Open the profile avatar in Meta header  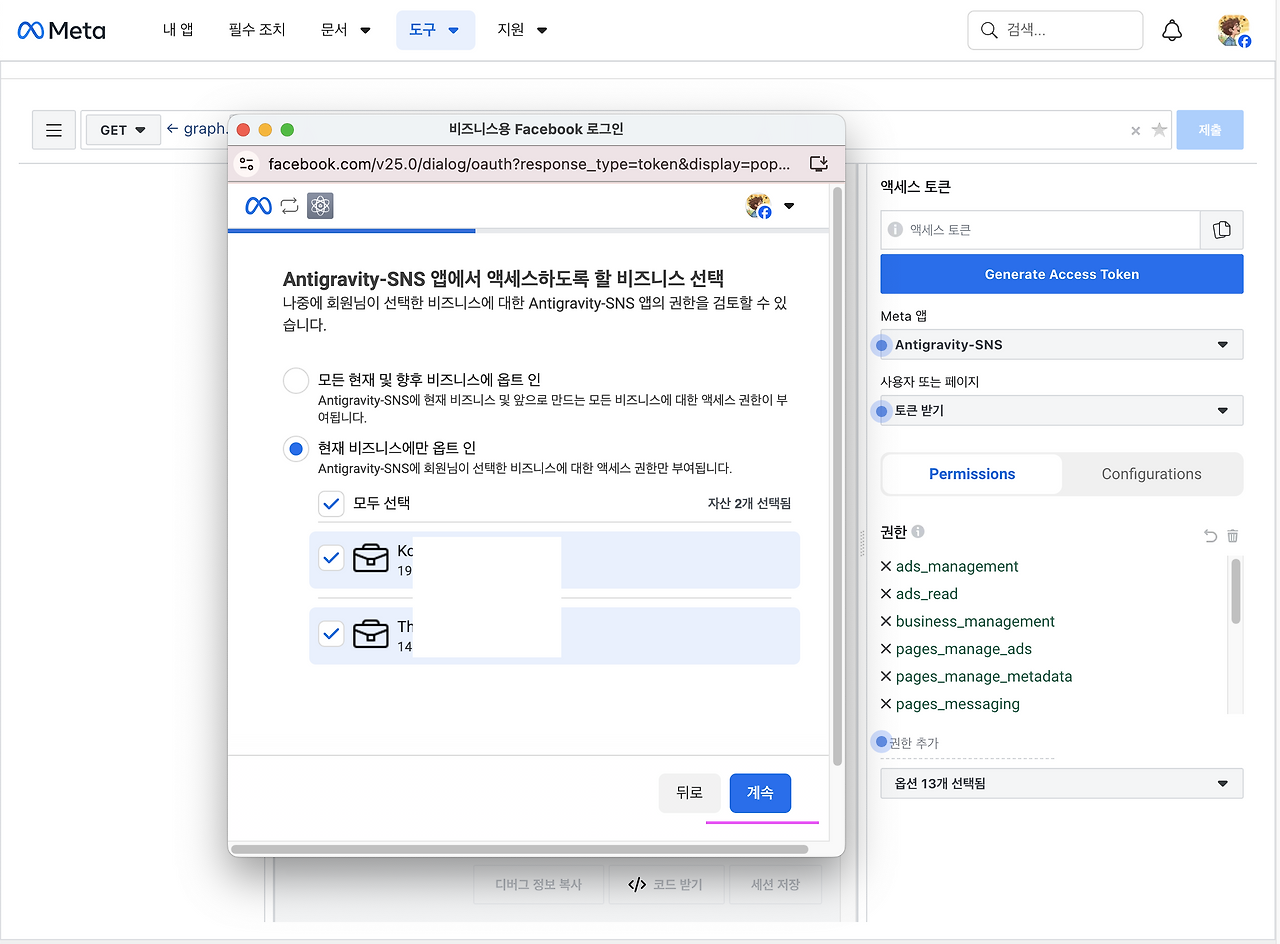[x=1234, y=30]
